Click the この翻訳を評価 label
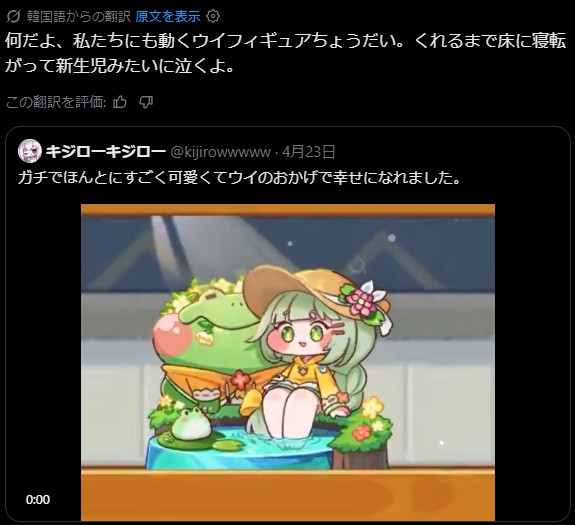This screenshot has width=575, height=525. pyautogui.click(x=56, y=102)
